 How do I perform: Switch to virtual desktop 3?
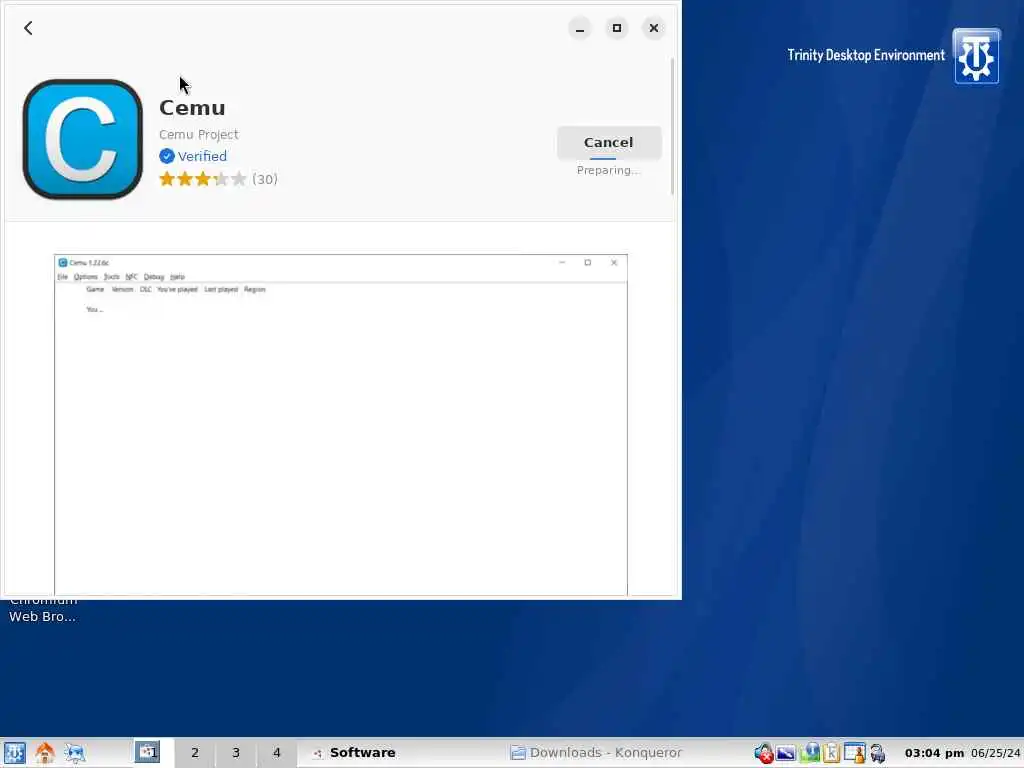click(236, 752)
